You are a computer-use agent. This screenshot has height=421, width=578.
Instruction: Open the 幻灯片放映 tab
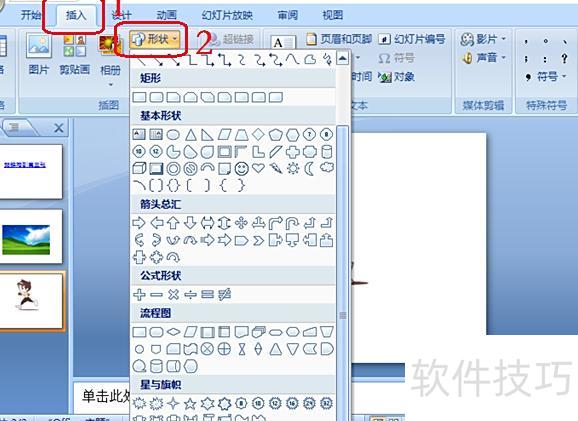(227, 15)
